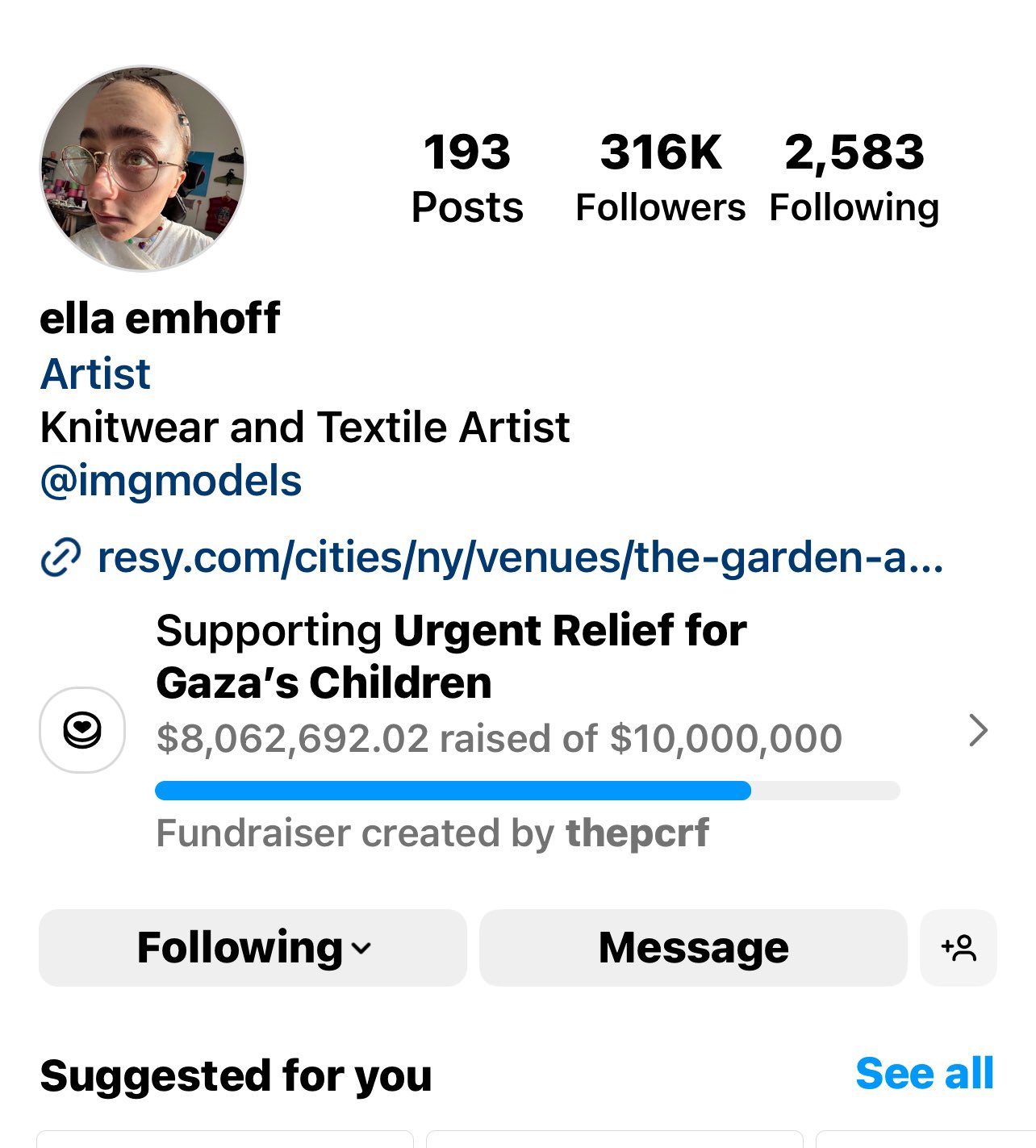Open the 193 Posts count

[467, 178]
